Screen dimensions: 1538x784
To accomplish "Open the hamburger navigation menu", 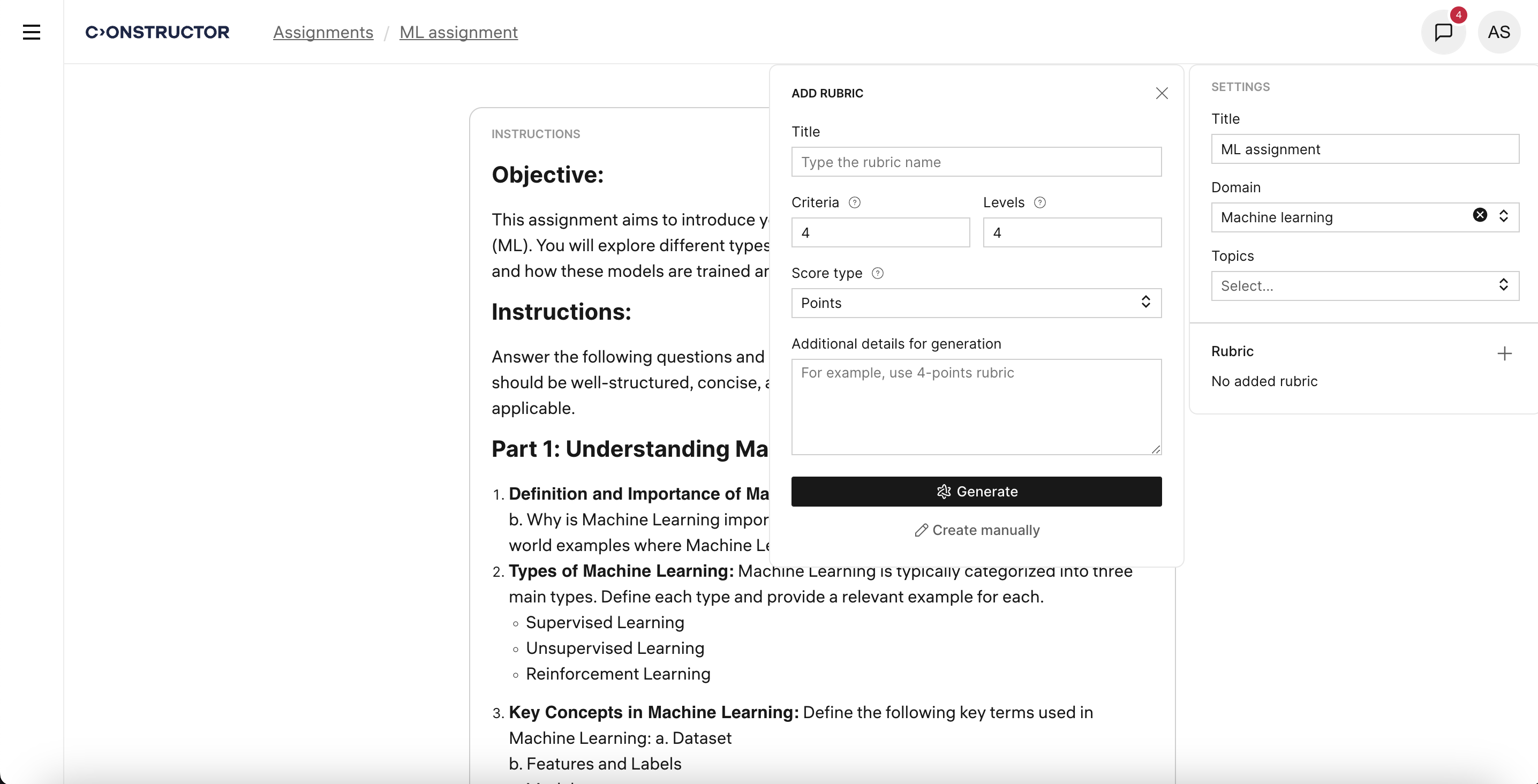I will pyautogui.click(x=31, y=32).
